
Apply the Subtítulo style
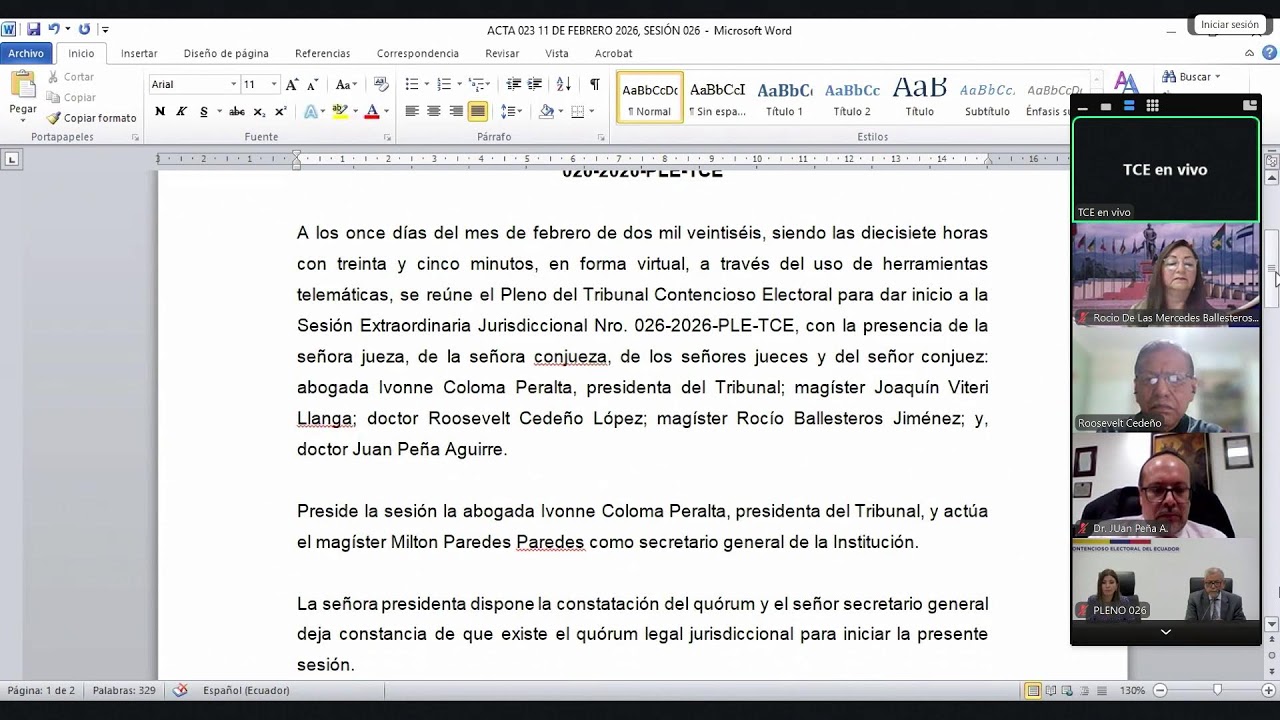point(987,98)
